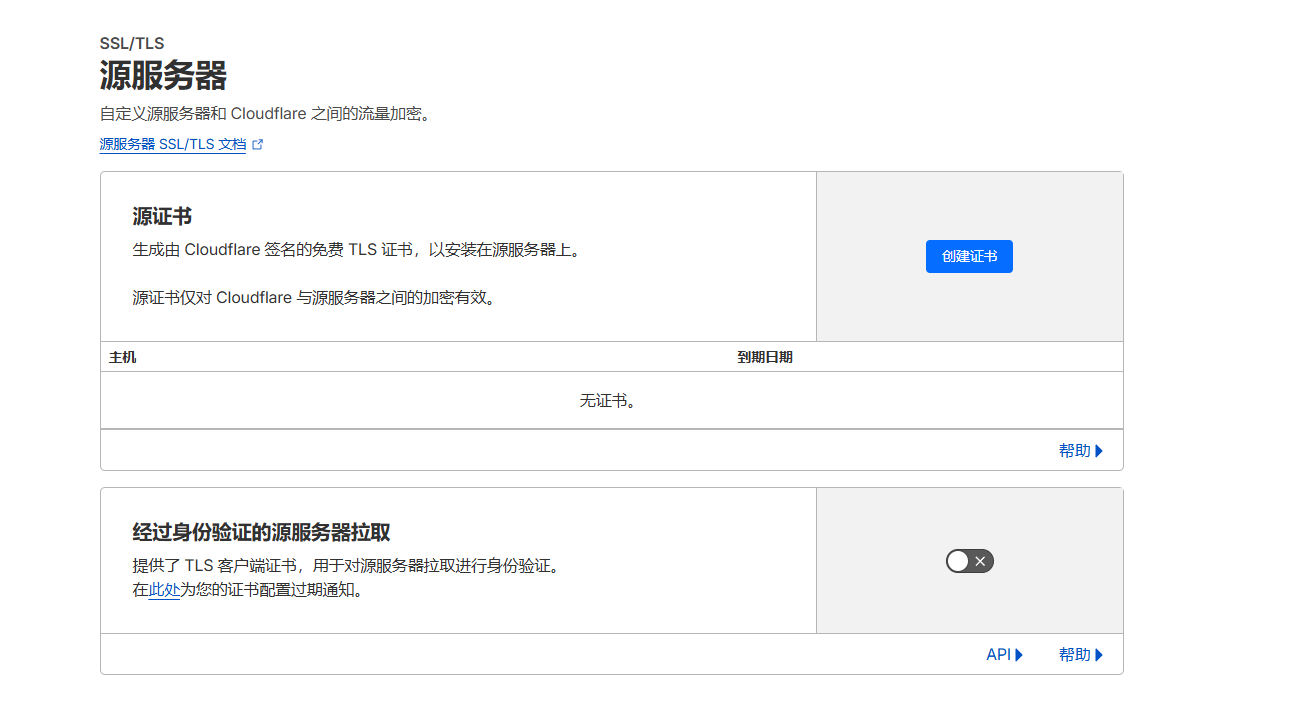Open the 源服务器 SSL/TLS 文档 link
This screenshot has width=1293, height=711.
coord(172,144)
